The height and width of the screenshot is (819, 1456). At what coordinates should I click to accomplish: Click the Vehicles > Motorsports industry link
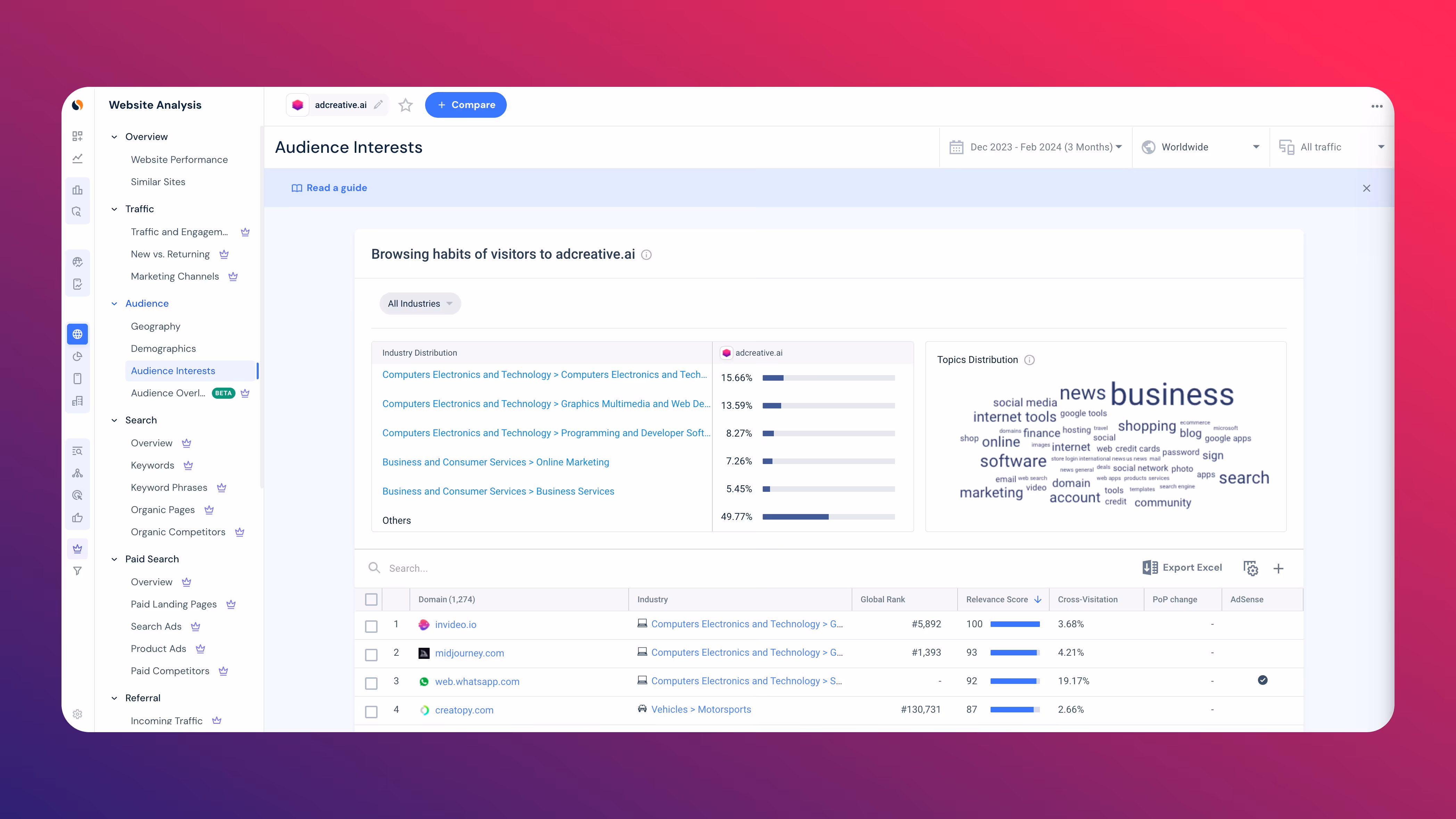[x=701, y=709]
